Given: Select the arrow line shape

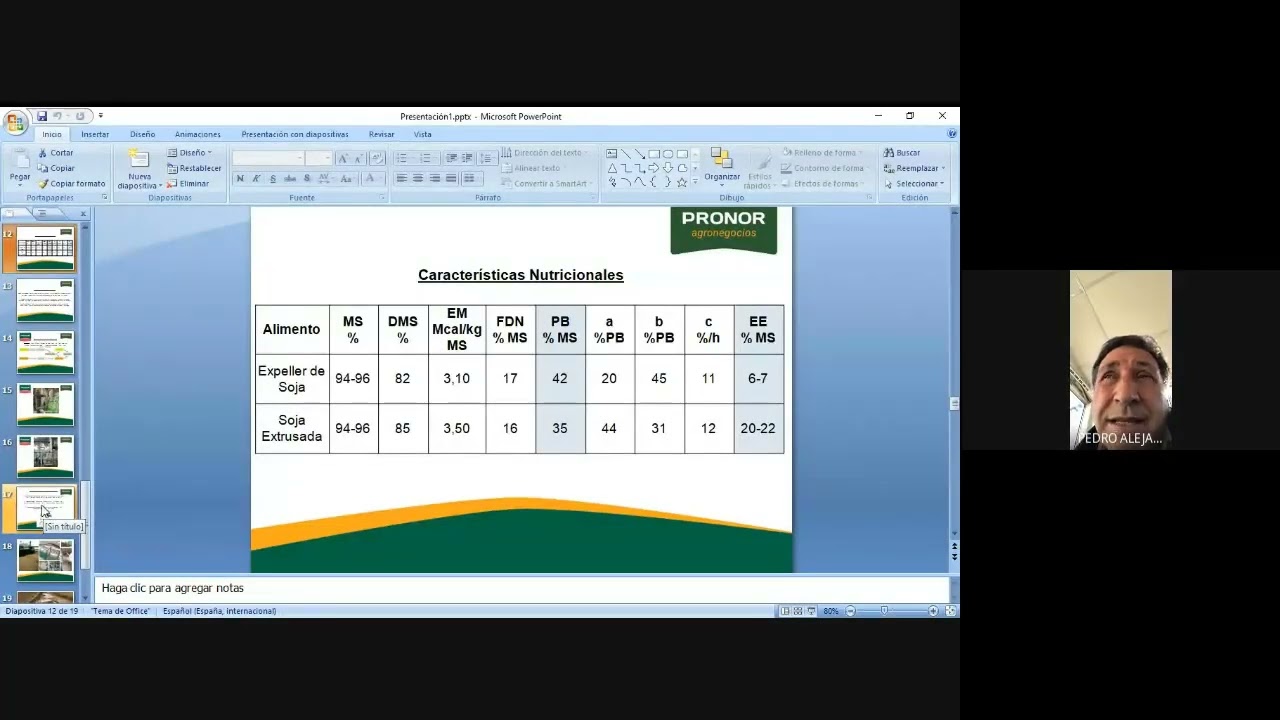Looking at the screenshot, I should 640,154.
